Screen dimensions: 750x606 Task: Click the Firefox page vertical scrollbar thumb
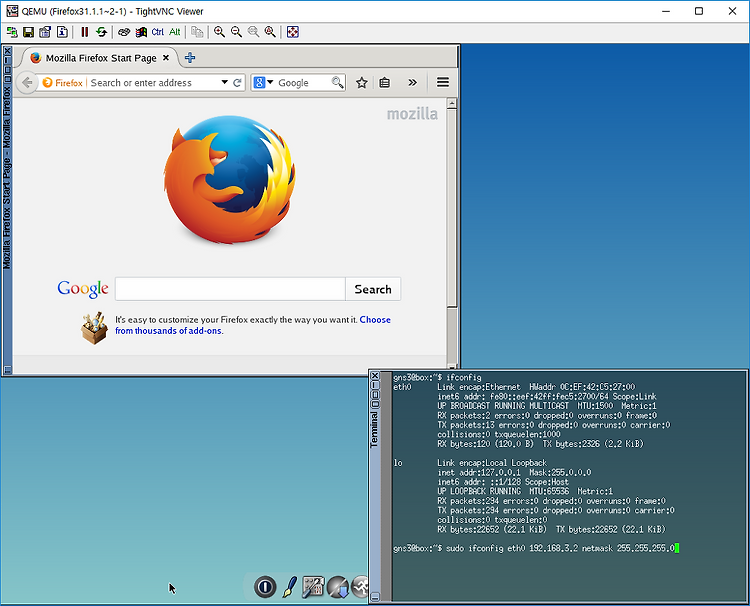point(452,207)
